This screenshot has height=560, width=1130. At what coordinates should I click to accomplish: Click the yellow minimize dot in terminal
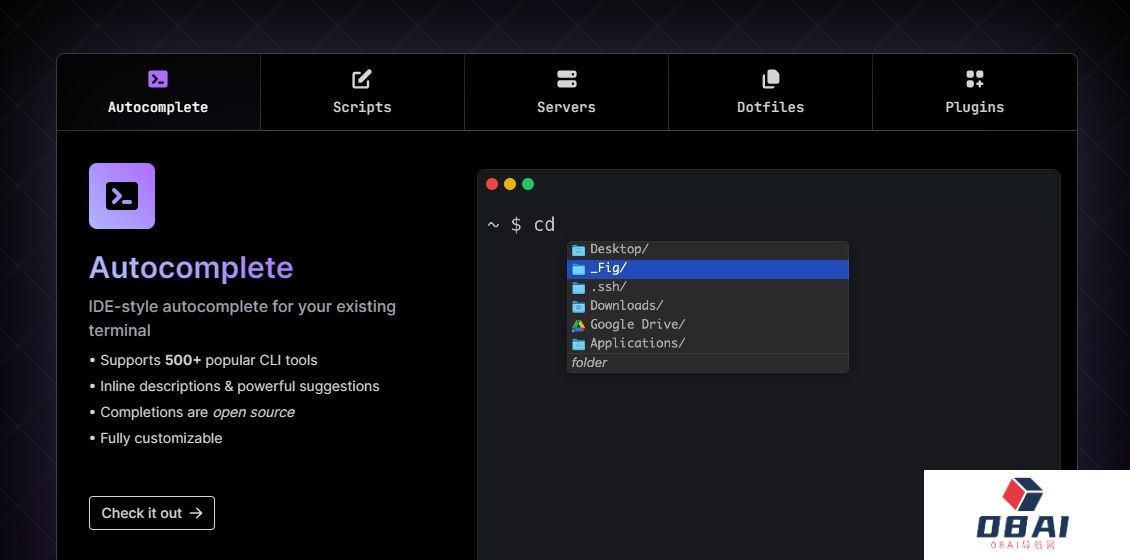click(510, 184)
